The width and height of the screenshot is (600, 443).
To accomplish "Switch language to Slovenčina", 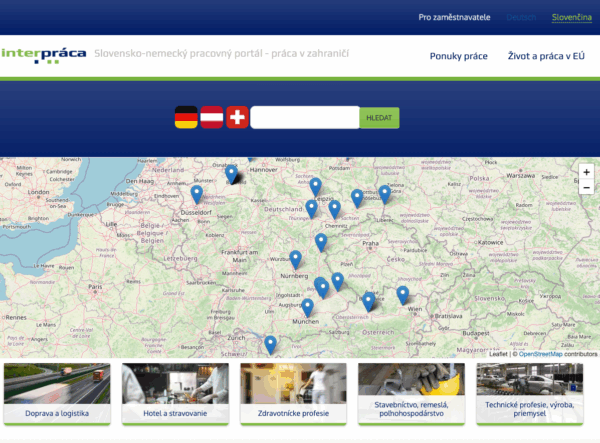I will pos(572,17).
